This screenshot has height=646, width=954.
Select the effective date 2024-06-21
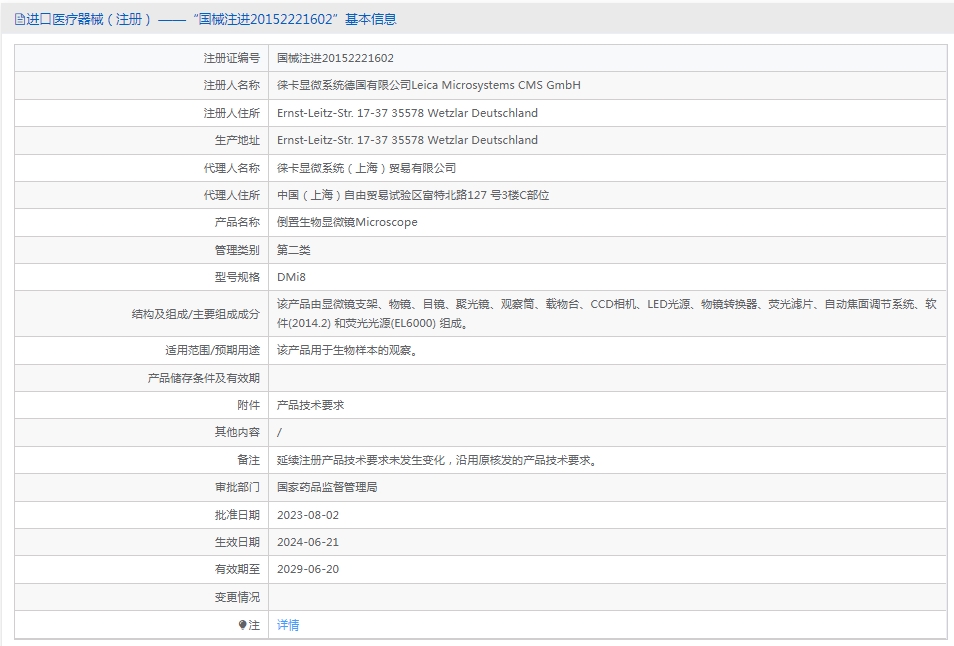tap(308, 542)
